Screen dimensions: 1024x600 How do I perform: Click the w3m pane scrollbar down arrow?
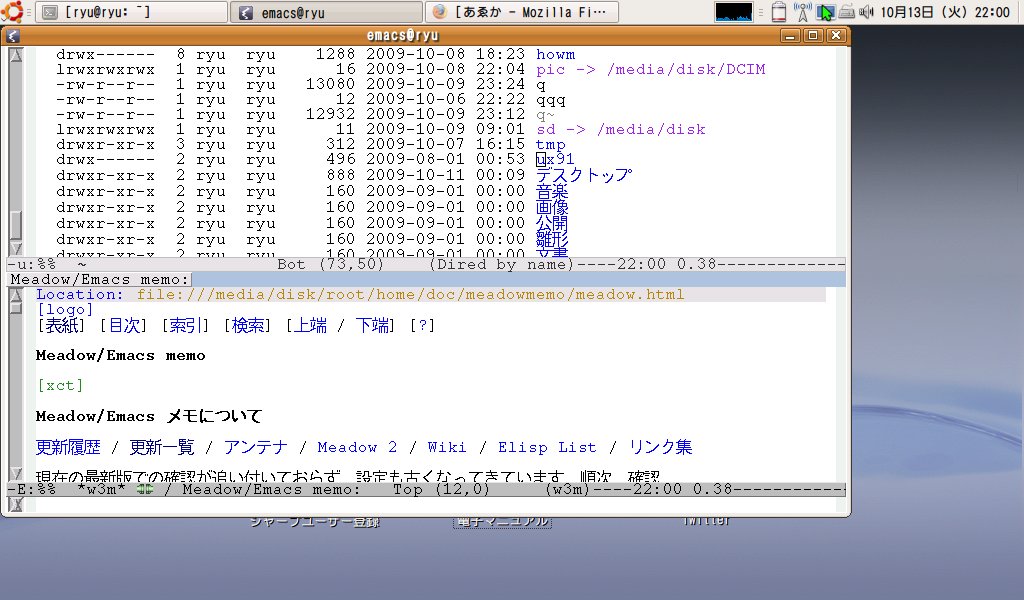click(x=16, y=475)
